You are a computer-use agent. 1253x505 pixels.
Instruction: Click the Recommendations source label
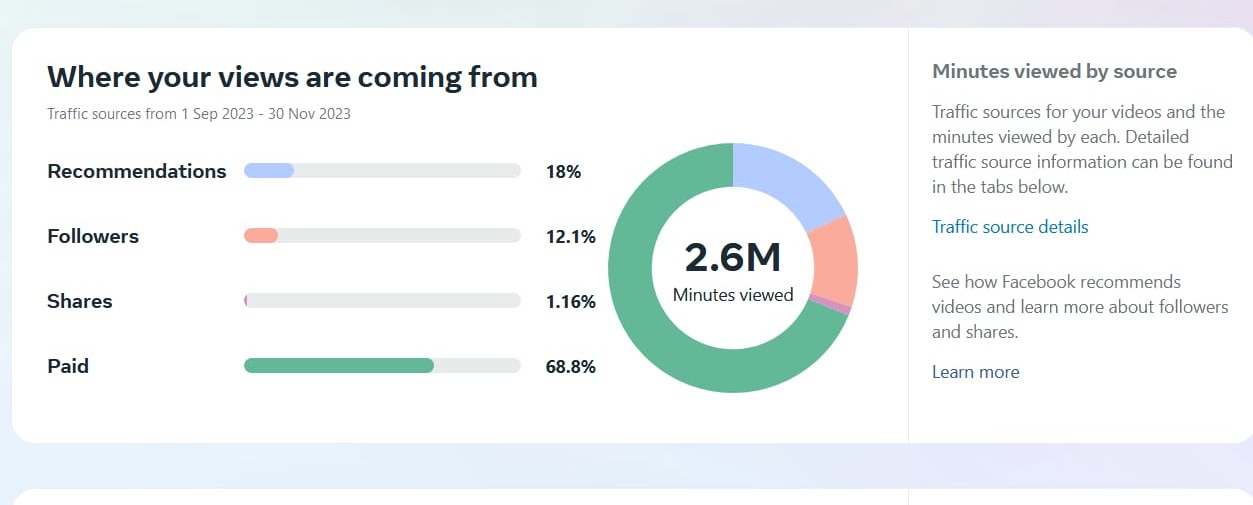point(137,171)
